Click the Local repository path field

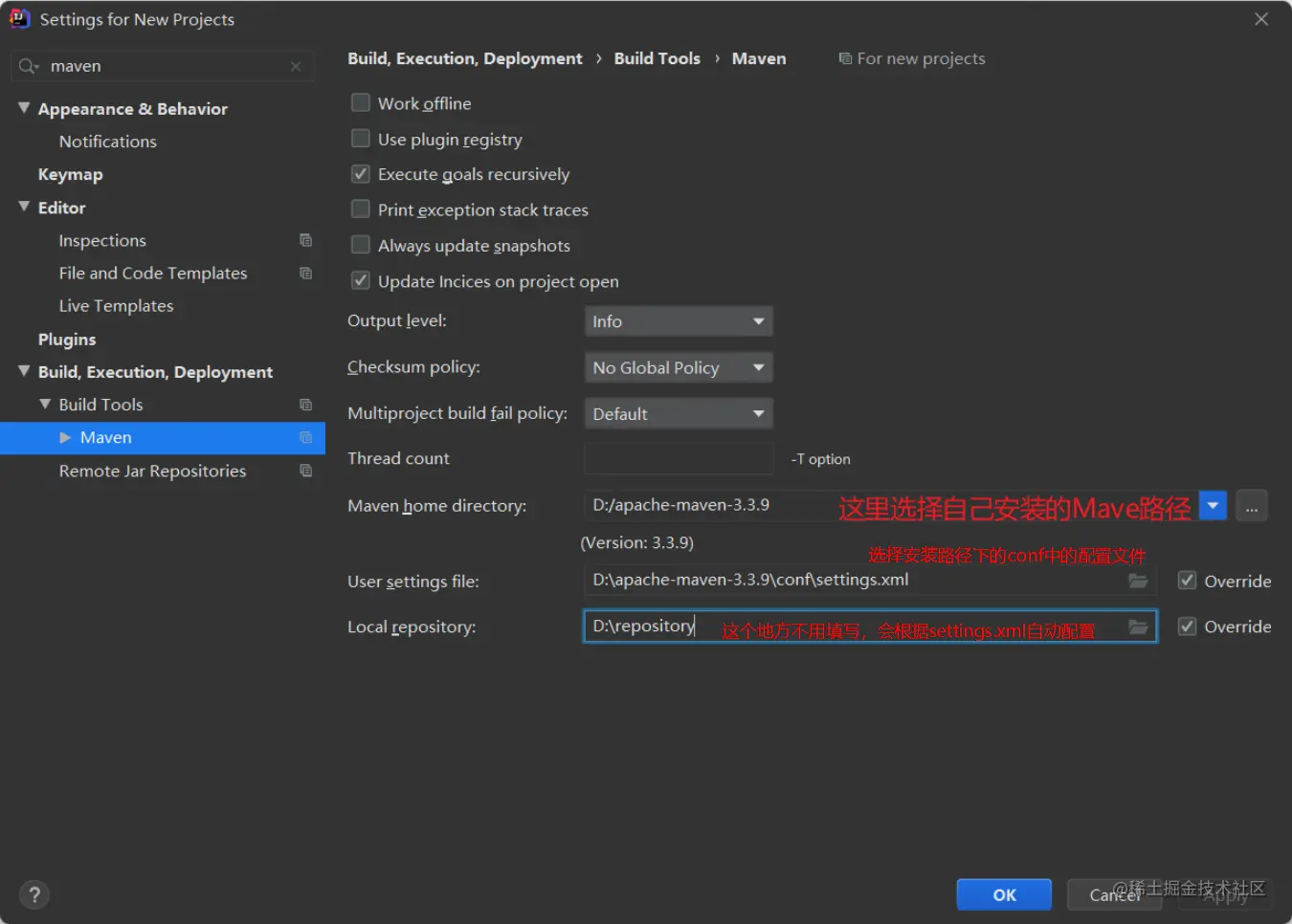pos(870,627)
